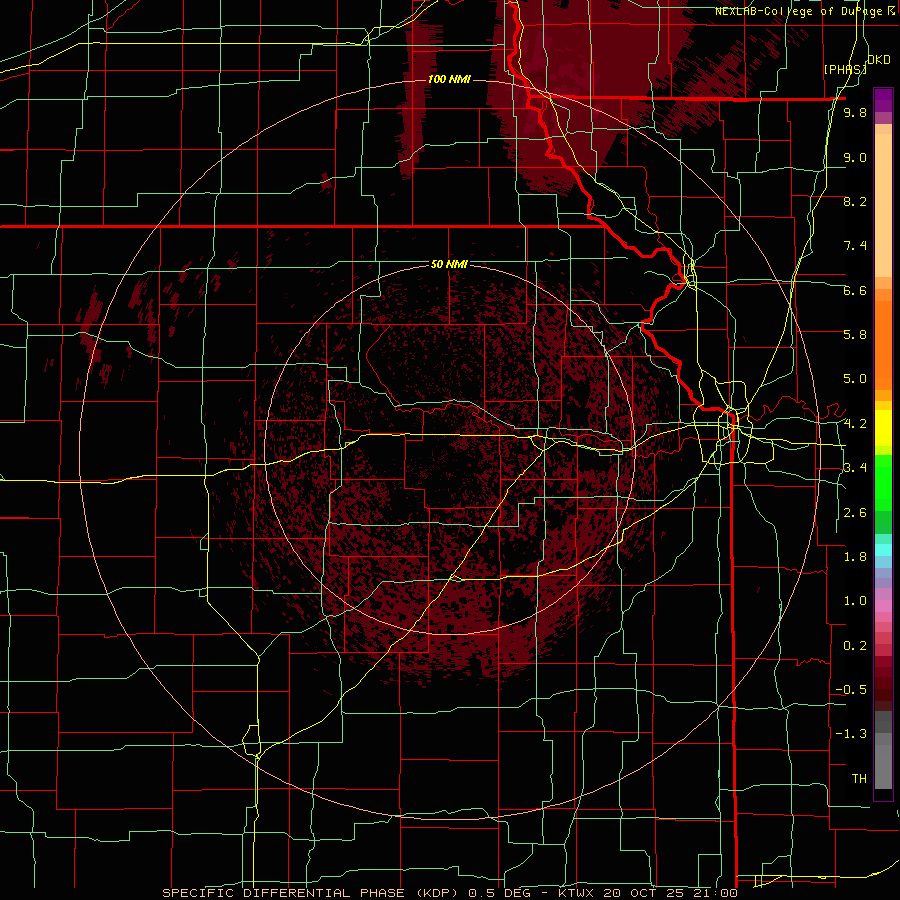Click the 100 NMI range ring label
Image resolution: width=900 pixels, height=900 pixels.
449,79
